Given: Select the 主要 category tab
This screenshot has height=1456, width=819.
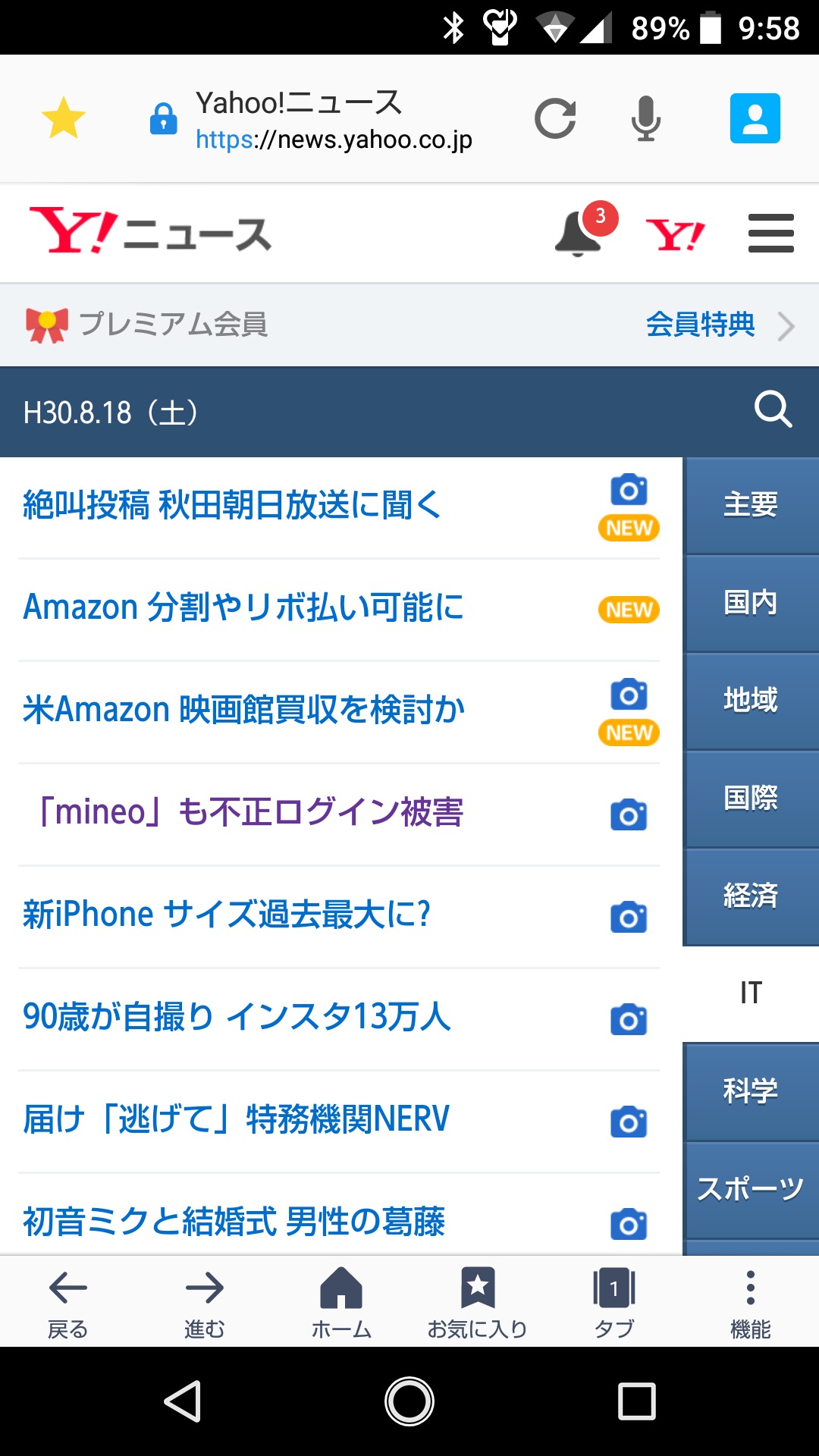Looking at the screenshot, I should (751, 505).
